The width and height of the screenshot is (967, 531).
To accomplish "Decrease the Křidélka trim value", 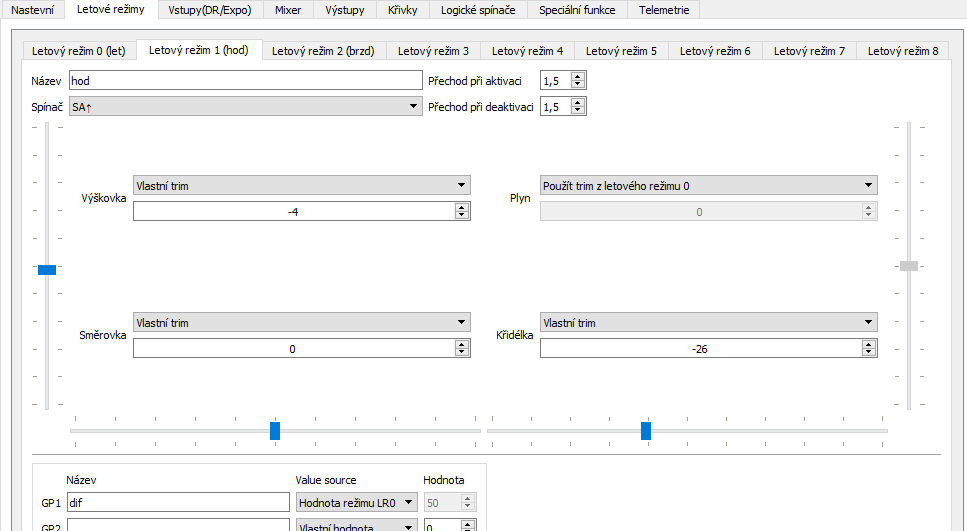I will [x=869, y=352].
